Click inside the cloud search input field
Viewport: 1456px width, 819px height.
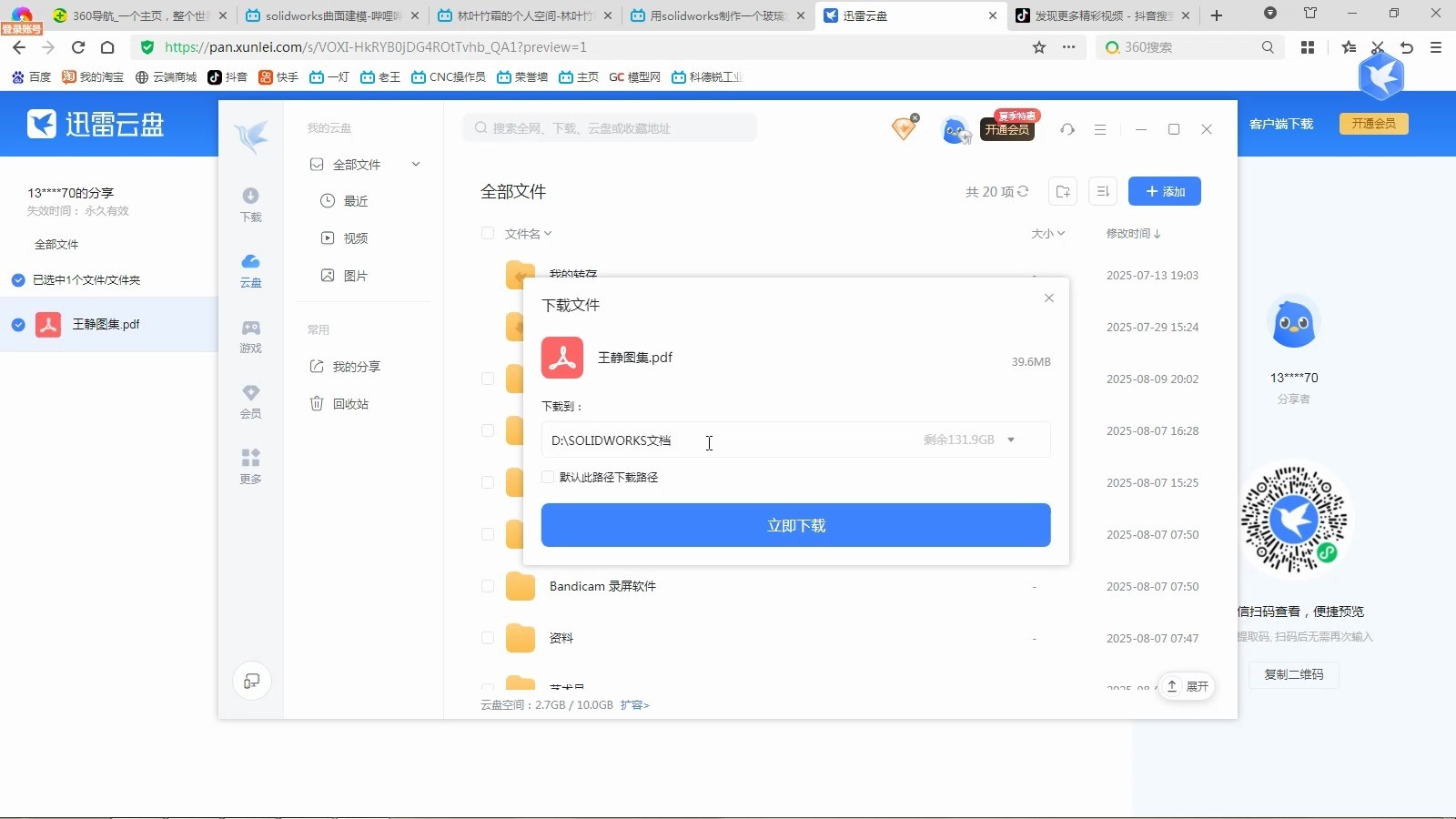(610, 127)
